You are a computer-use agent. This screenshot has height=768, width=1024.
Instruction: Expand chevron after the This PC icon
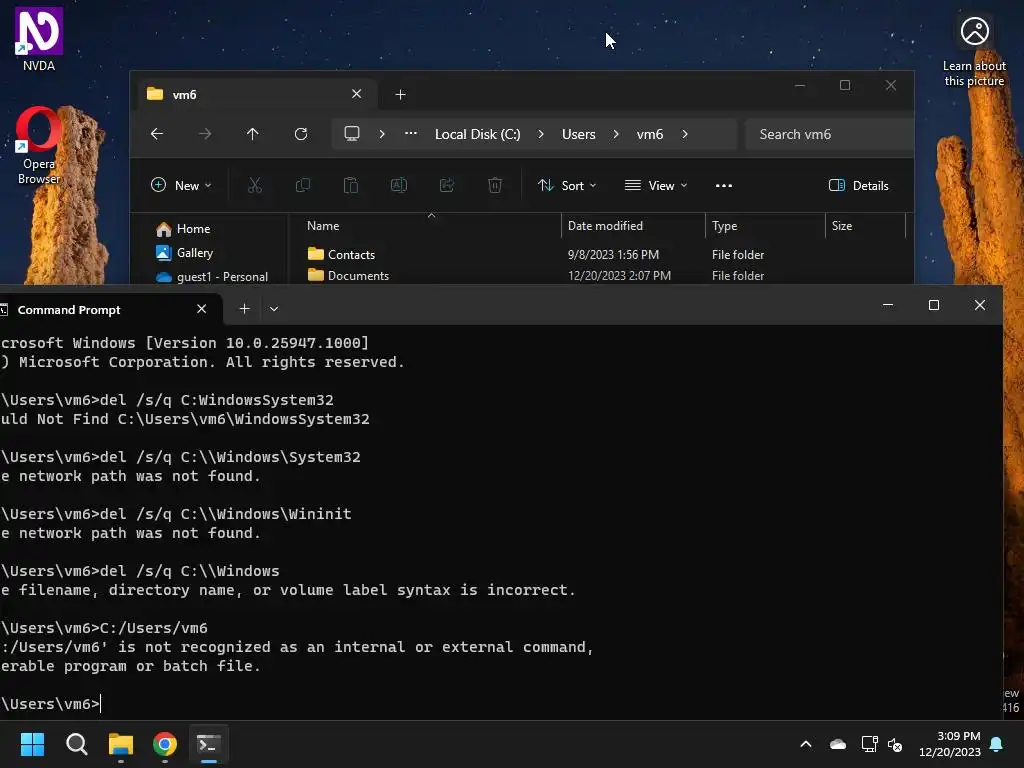(x=382, y=134)
